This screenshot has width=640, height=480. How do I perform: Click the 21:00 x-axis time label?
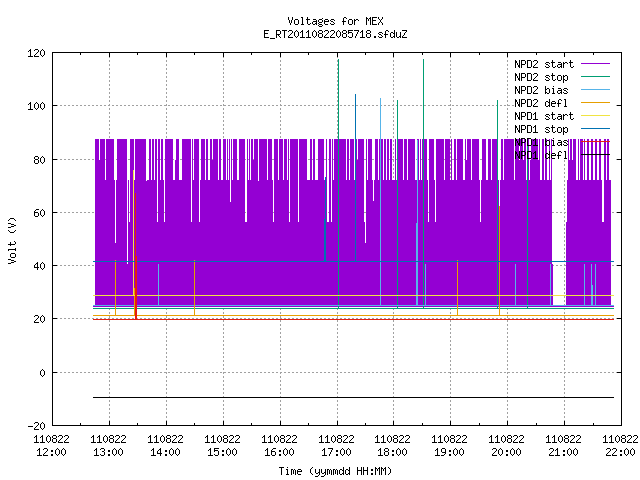[x=563, y=453]
